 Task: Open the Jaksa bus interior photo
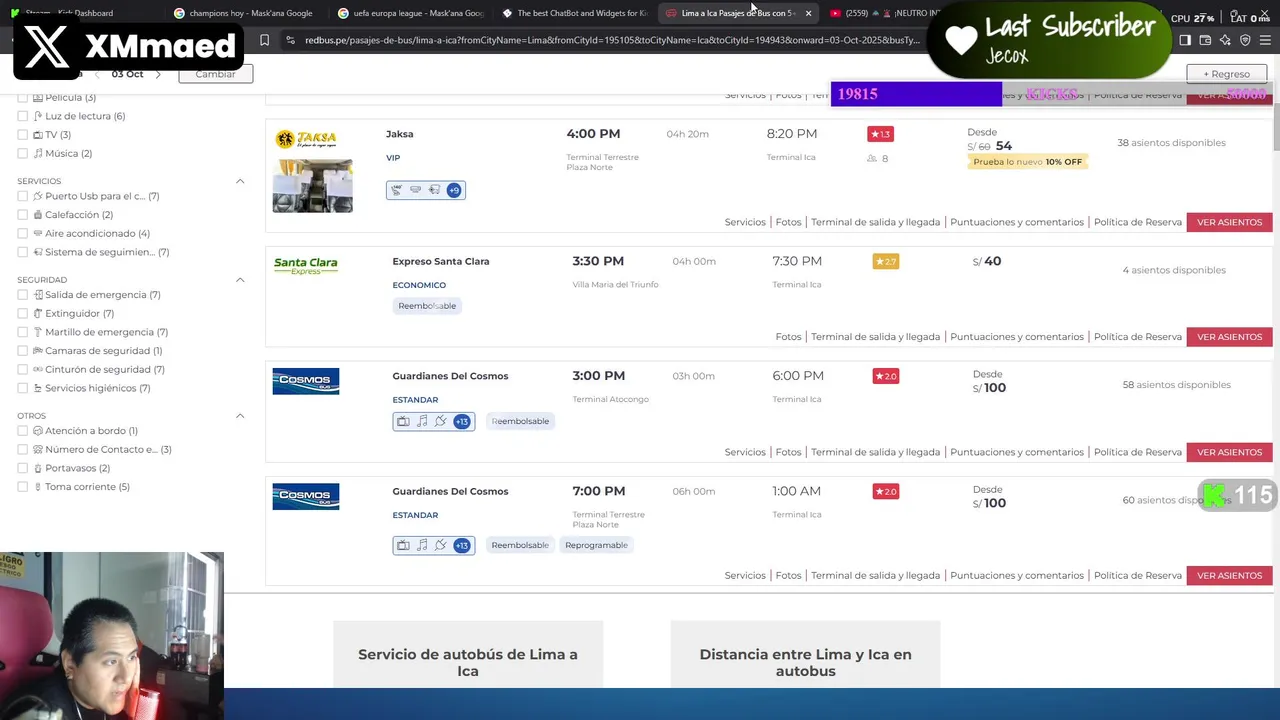click(313, 185)
